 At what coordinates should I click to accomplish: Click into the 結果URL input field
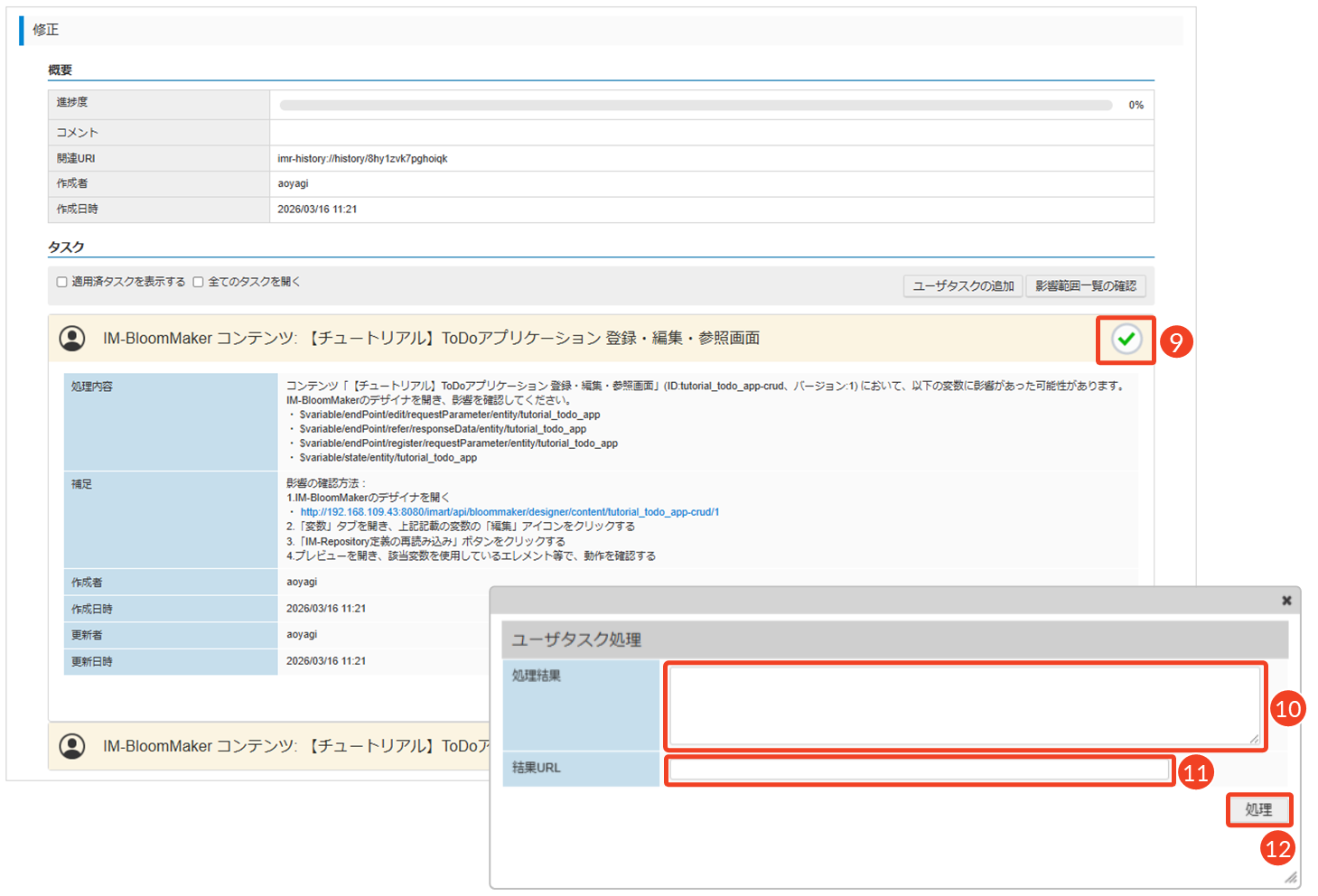click(x=919, y=770)
